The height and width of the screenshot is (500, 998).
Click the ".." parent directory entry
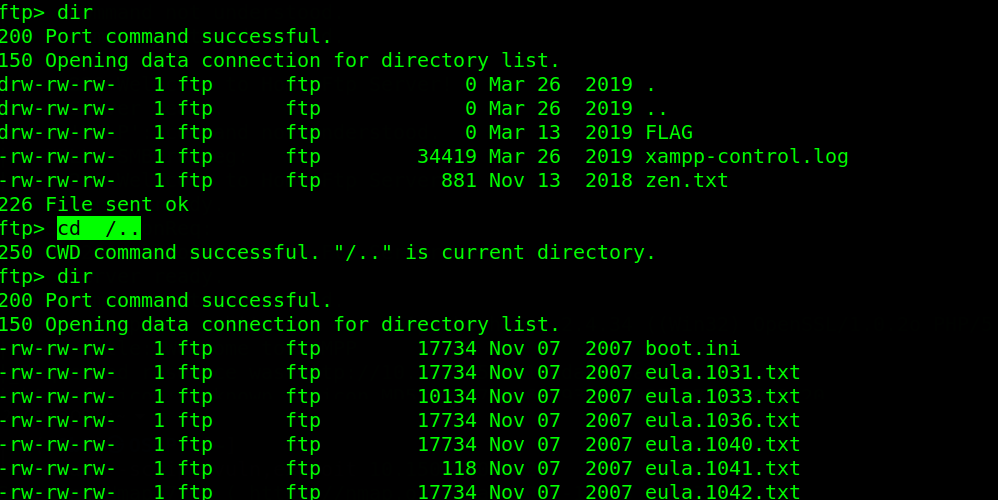pos(656,109)
